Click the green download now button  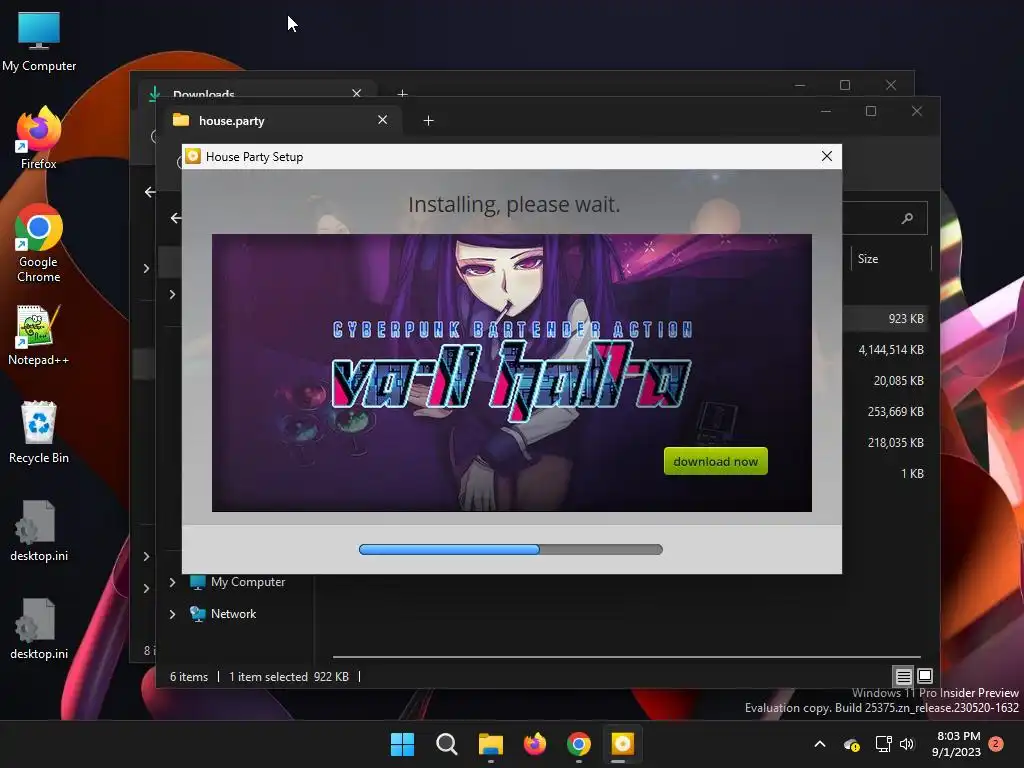(x=715, y=461)
